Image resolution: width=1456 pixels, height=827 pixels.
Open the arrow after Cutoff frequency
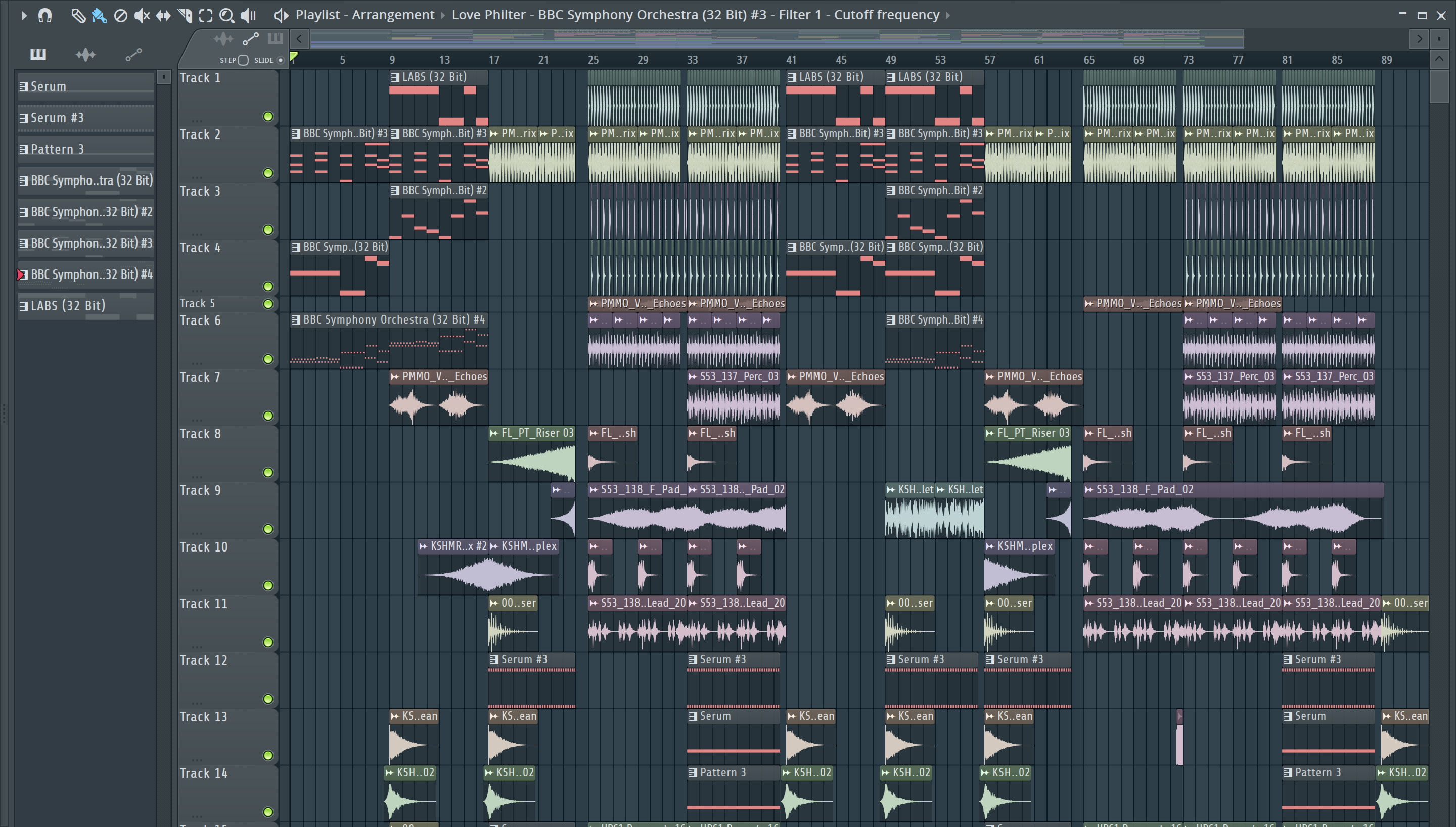pyautogui.click(x=948, y=15)
